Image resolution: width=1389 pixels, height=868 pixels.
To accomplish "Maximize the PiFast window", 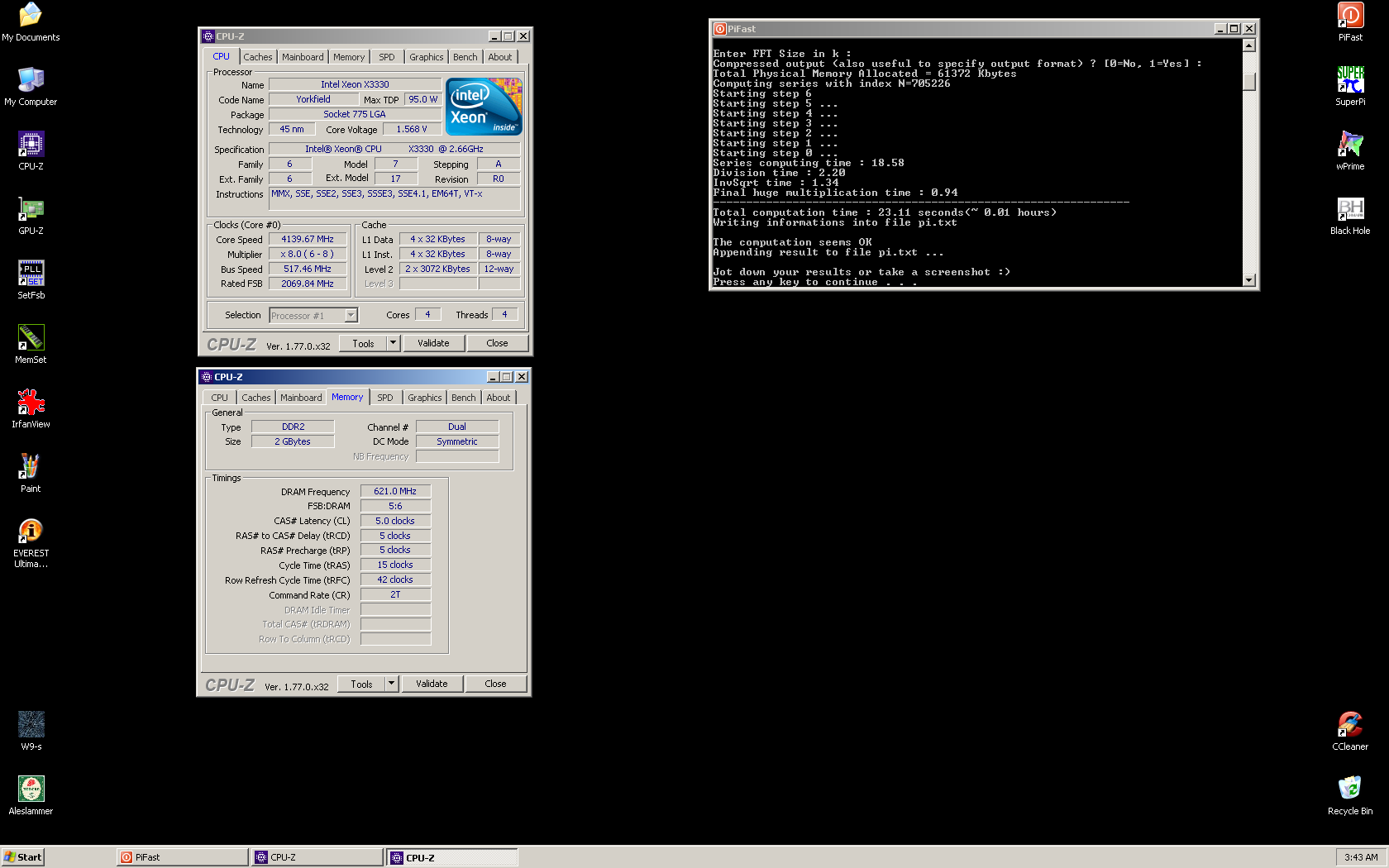I will [1234, 29].
